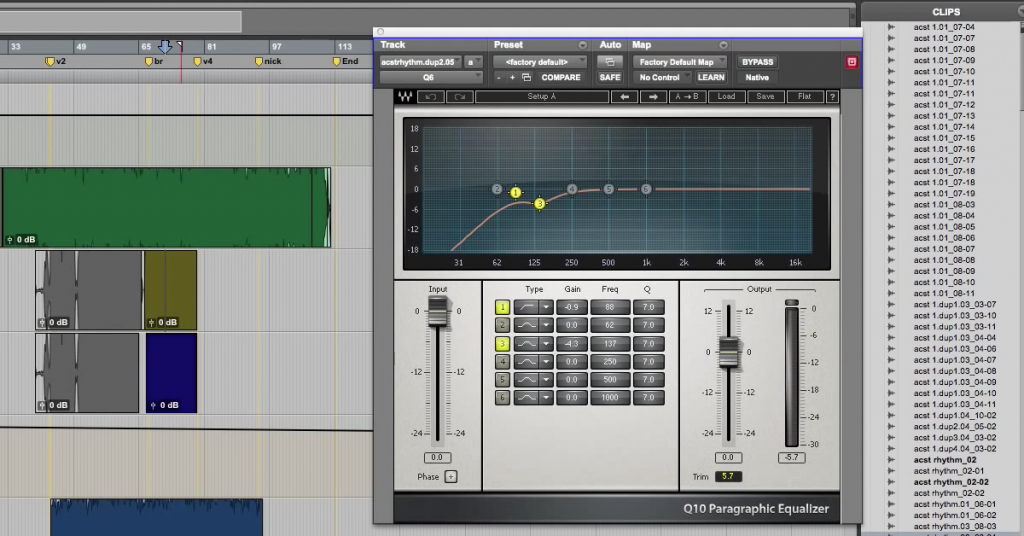Screen dimensions: 1024x536
Task: Enable EQ band 4 with its number button
Action: [502, 361]
